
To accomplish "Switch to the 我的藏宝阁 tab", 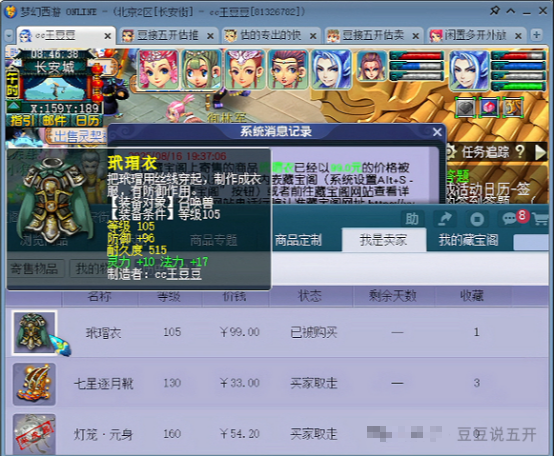I will pos(468,240).
